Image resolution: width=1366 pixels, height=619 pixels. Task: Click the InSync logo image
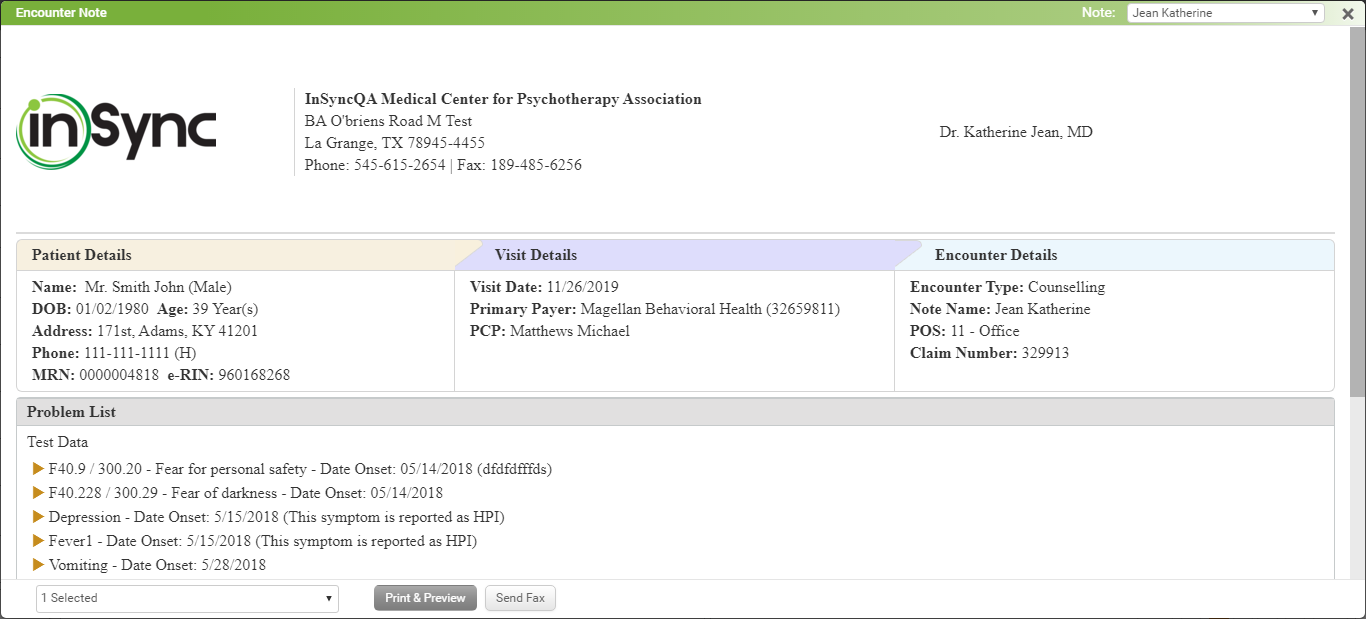(116, 133)
